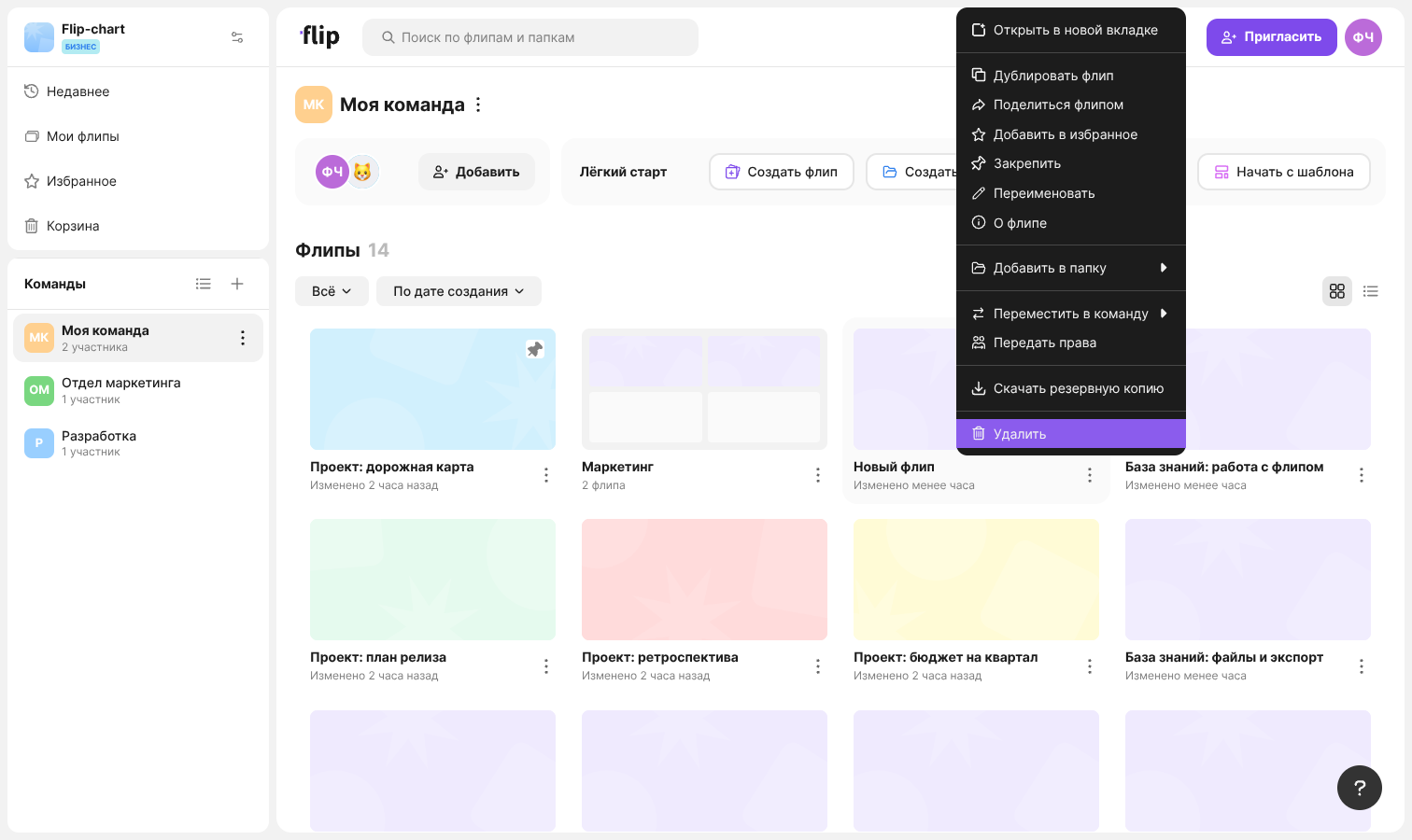1412x840 pixels.
Task: Open options for the Проект: ретроспектива flip
Action: tap(818, 666)
